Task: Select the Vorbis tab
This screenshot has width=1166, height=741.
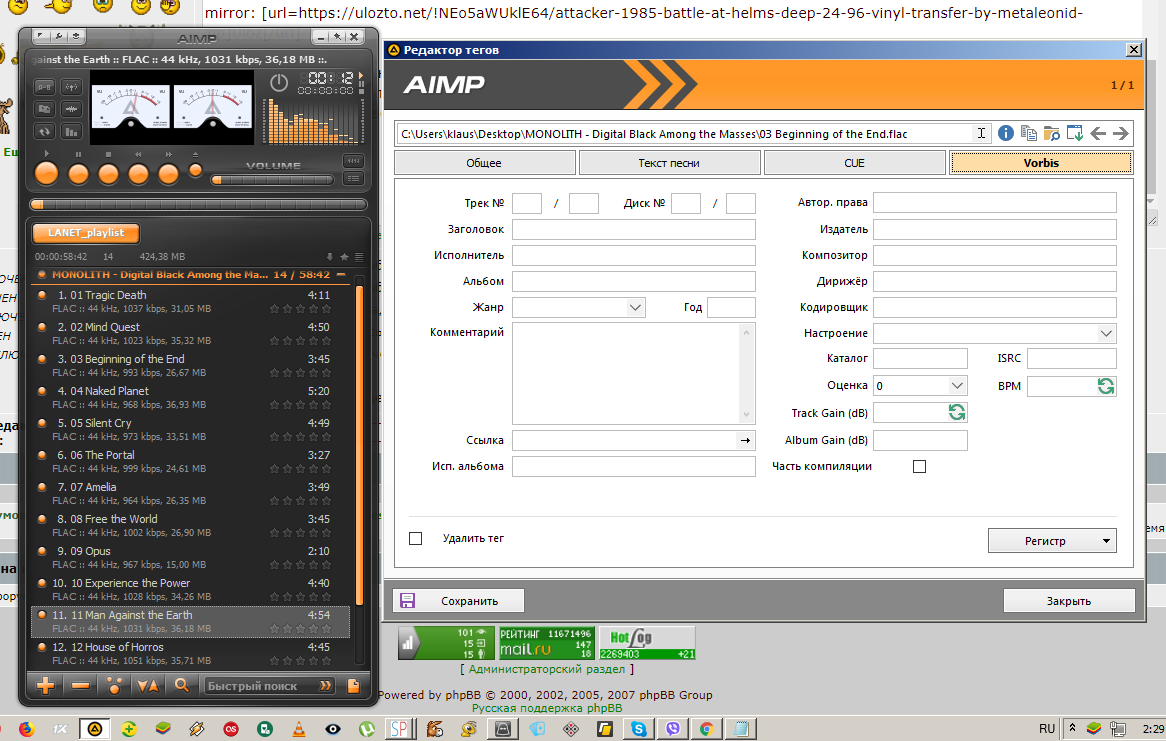Action: [1041, 163]
